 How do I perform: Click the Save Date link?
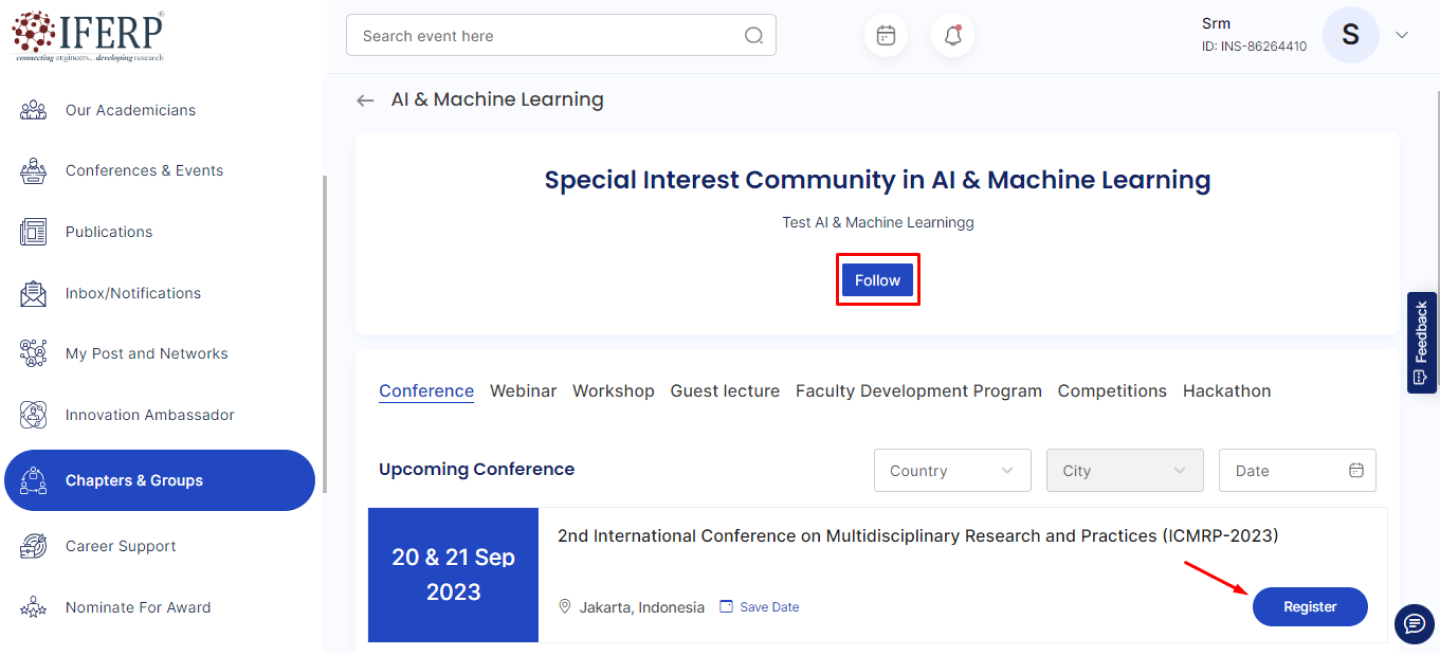point(768,607)
